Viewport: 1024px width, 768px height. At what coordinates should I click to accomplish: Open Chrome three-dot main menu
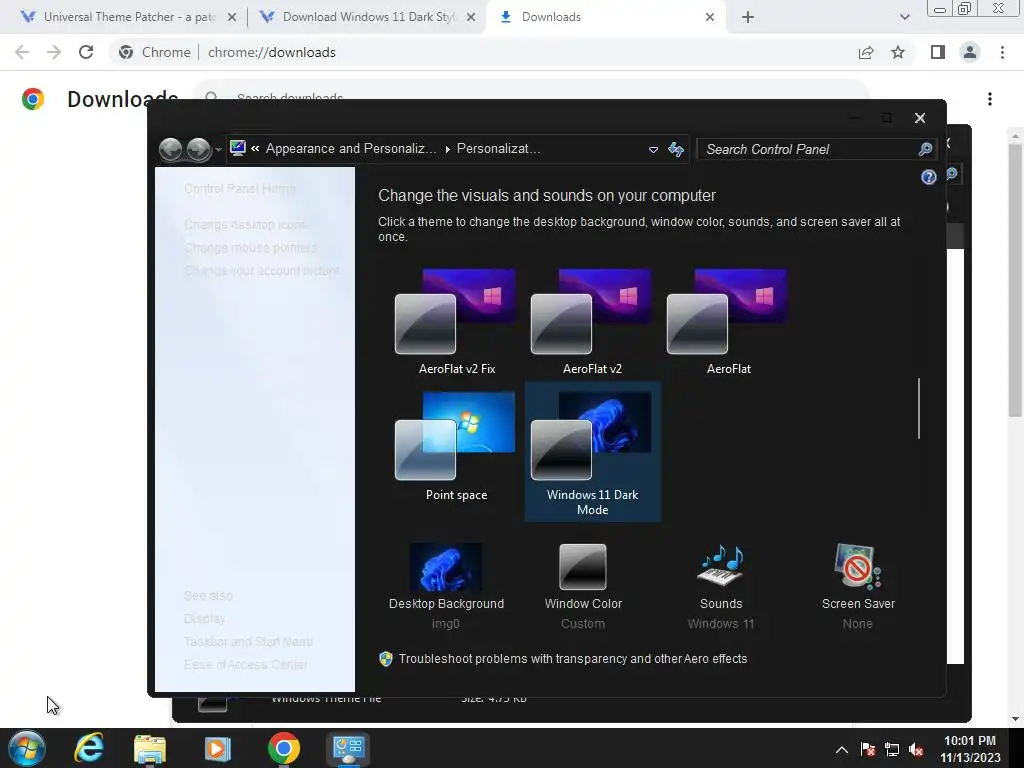(x=1002, y=52)
